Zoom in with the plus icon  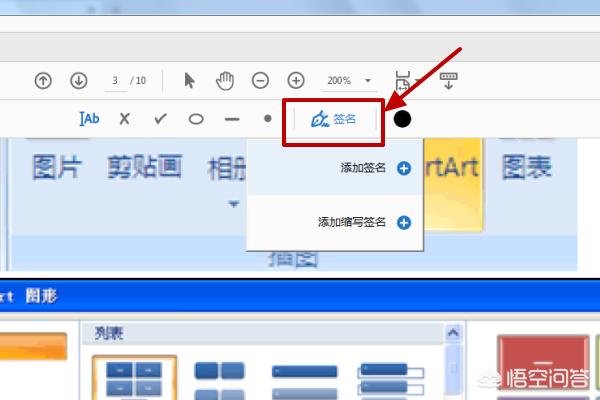(x=296, y=80)
